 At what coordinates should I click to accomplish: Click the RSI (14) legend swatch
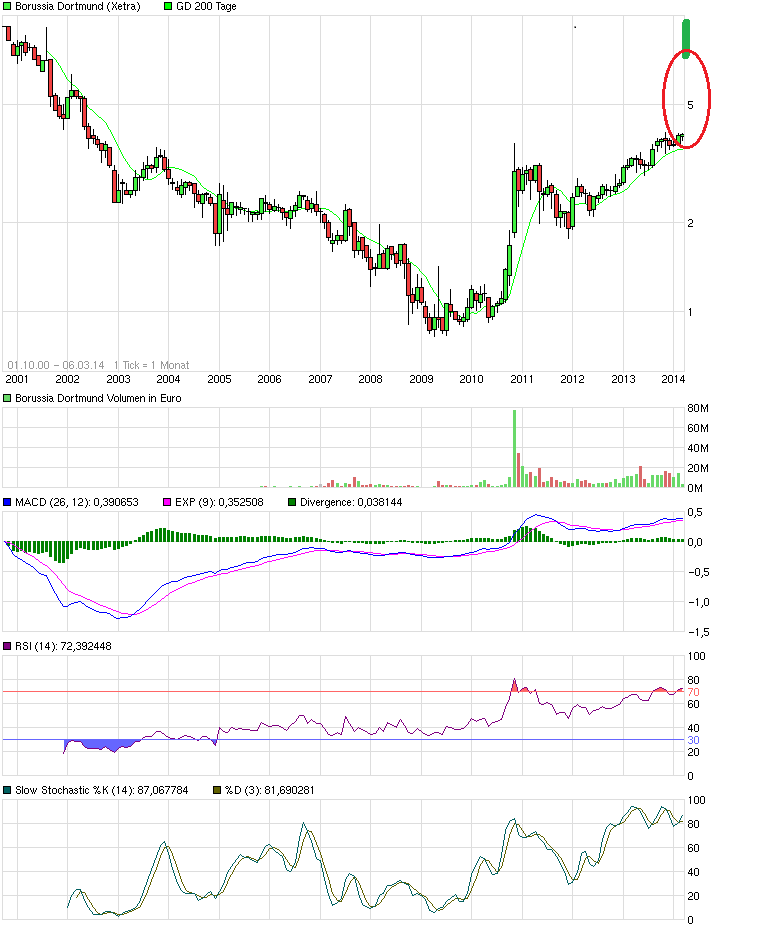tap(7, 646)
